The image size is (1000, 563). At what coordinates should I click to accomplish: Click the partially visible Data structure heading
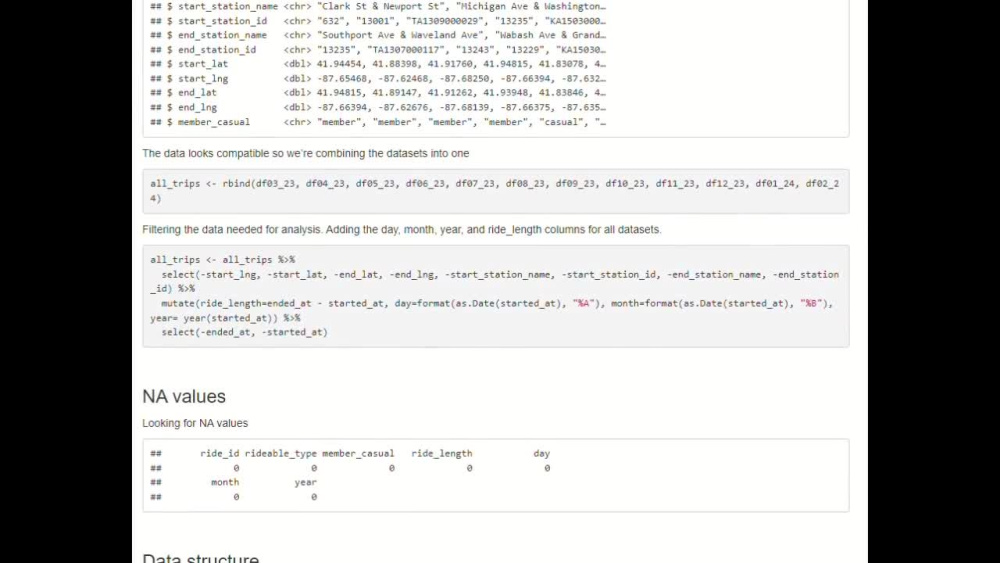200,558
